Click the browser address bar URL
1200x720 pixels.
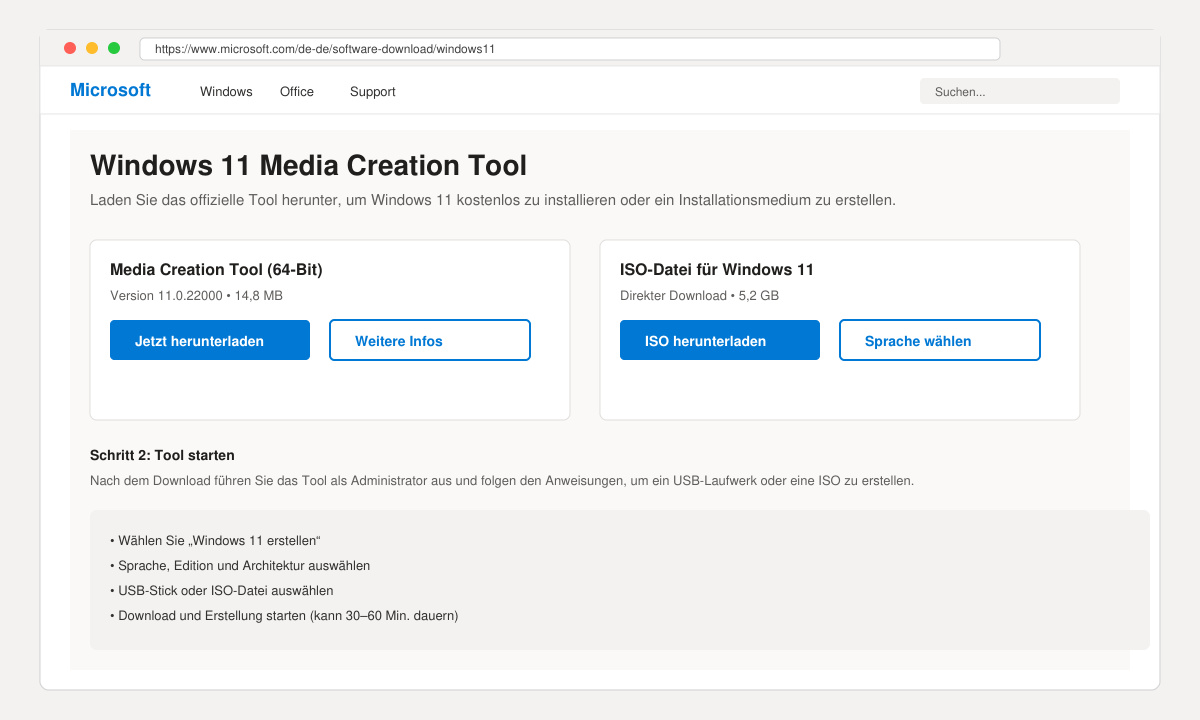click(x=570, y=49)
